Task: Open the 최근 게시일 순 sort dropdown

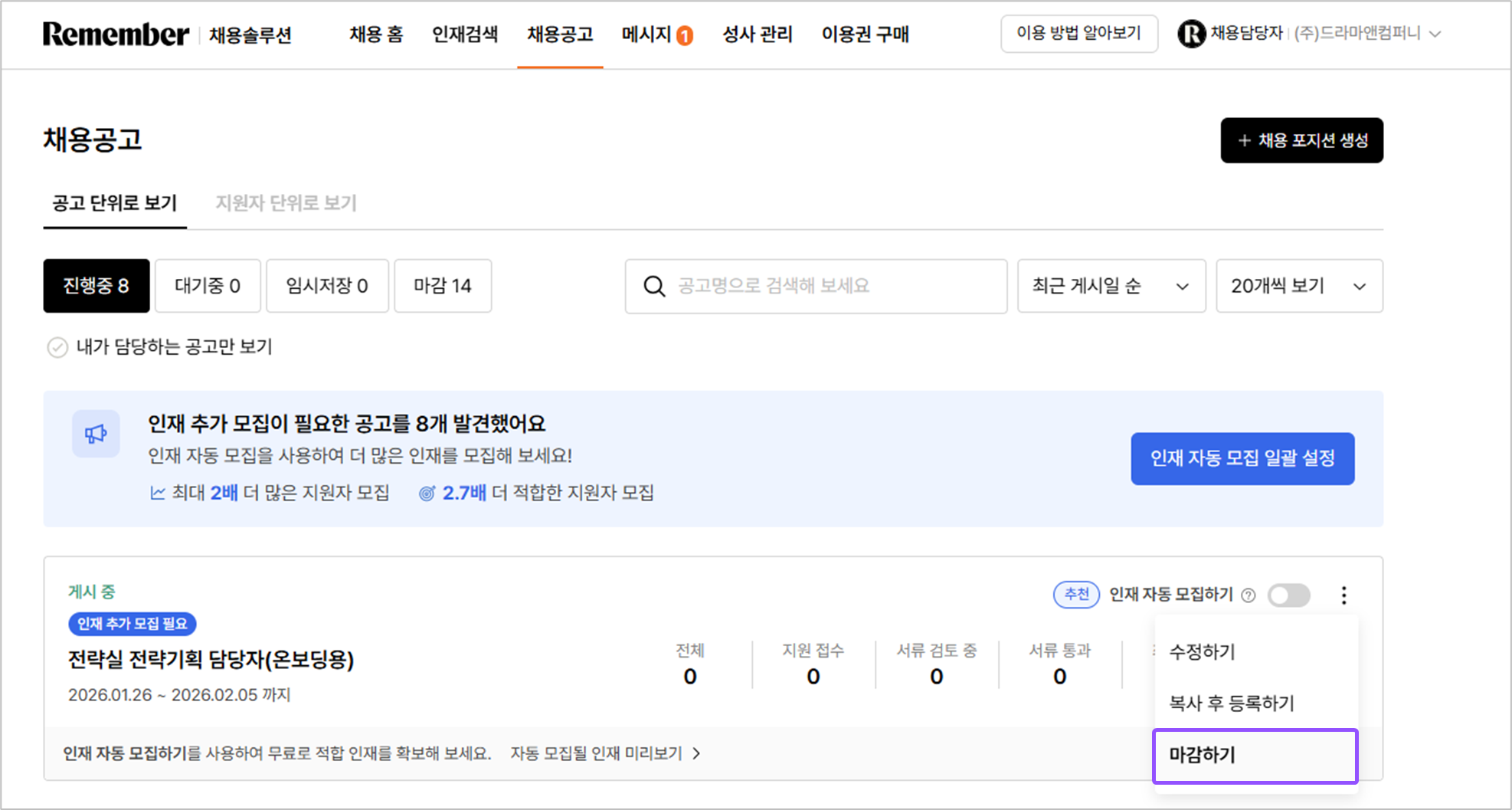Action: click(x=1111, y=286)
